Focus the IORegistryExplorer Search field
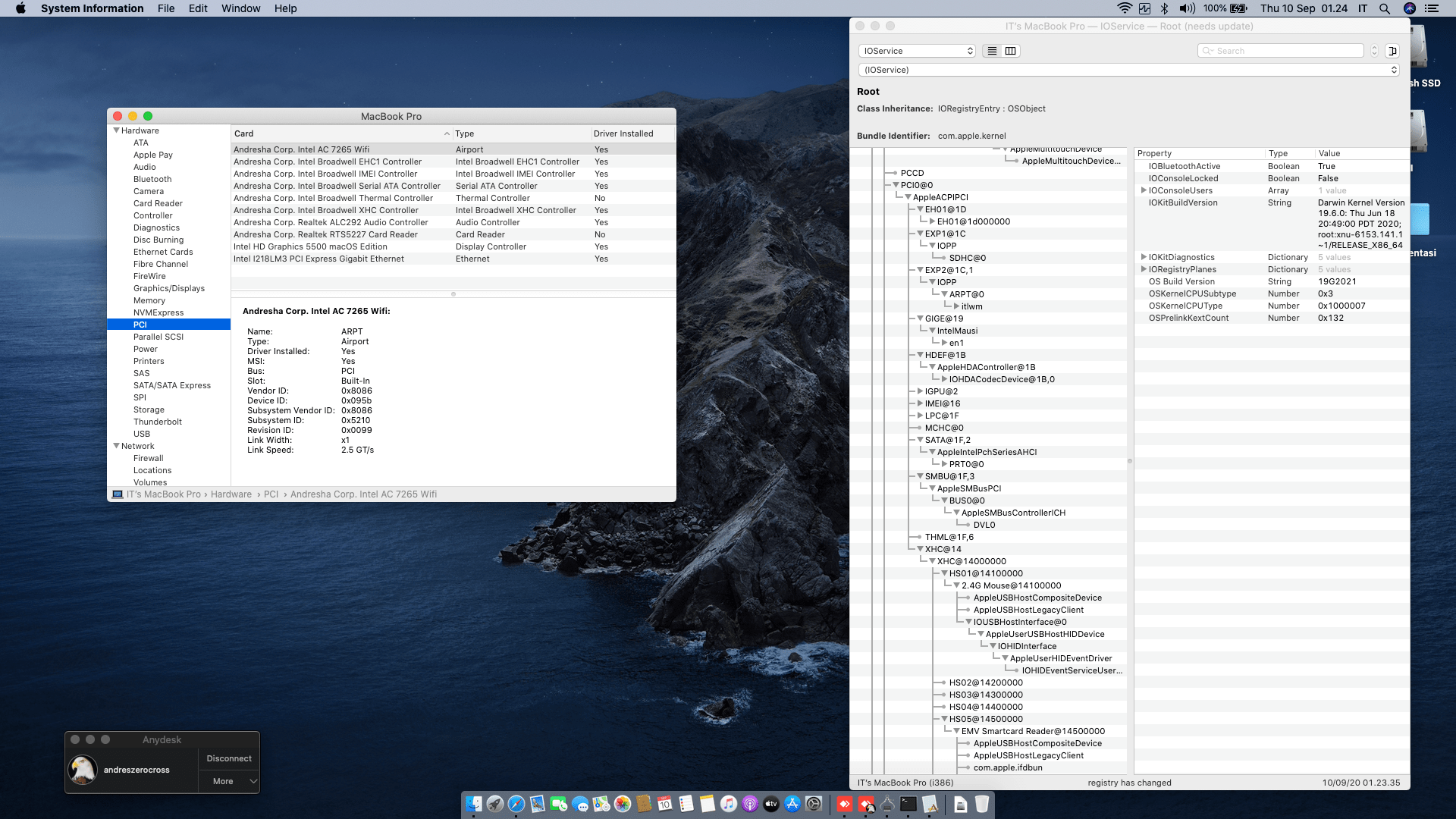 click(x=1281, y=51)
